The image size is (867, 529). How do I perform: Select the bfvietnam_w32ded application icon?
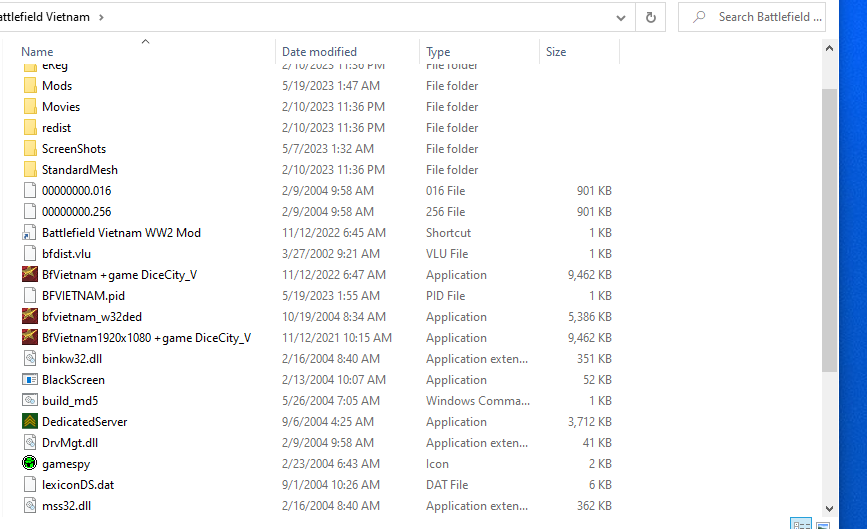[x=30, y=317]
